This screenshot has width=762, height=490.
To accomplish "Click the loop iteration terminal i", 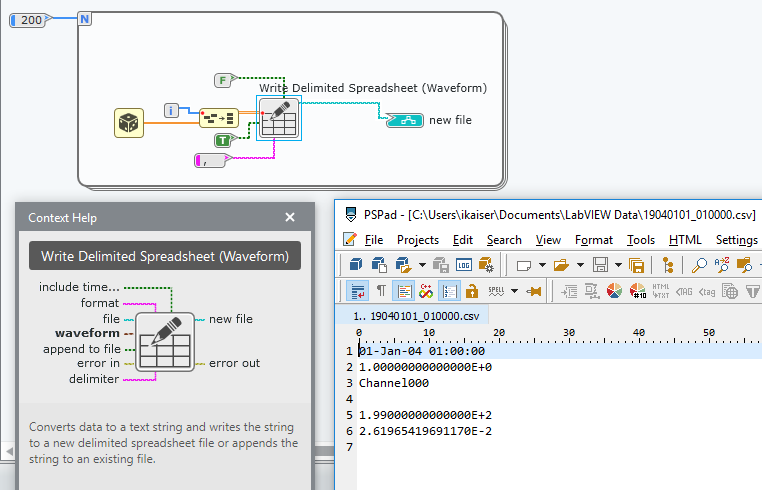I will (171, 110).
